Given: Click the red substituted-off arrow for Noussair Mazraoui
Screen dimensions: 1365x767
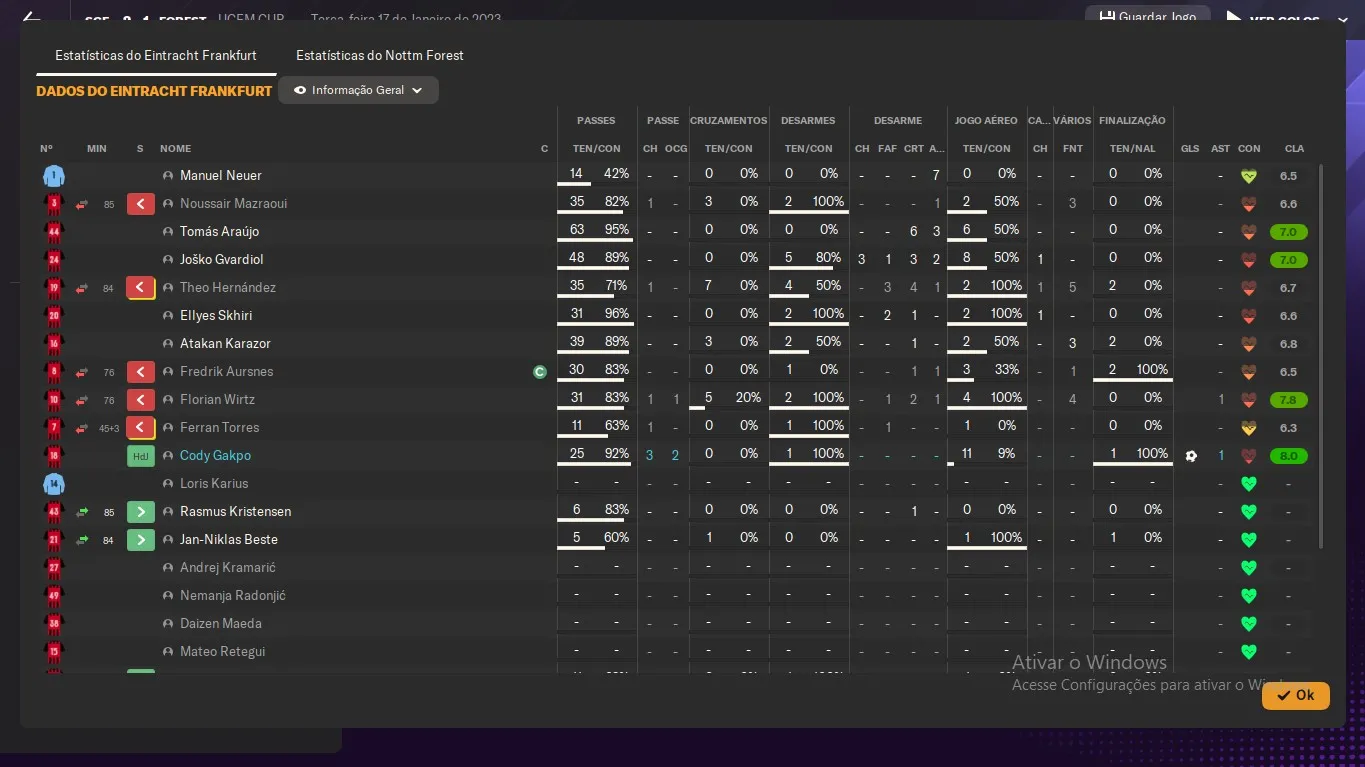Looking at the screenshot, I should [140, 204].
